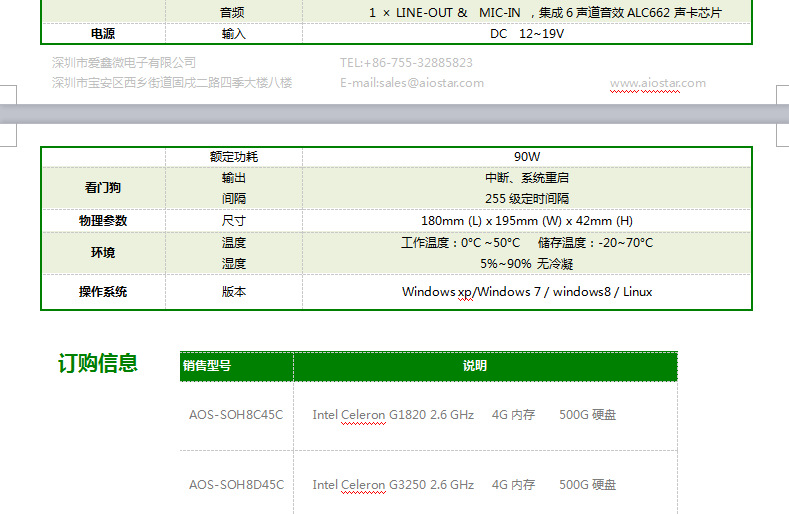Viewport: 789px width, 514px height.
Task: Select the 电源 row header cell
Action: [103, 34]
